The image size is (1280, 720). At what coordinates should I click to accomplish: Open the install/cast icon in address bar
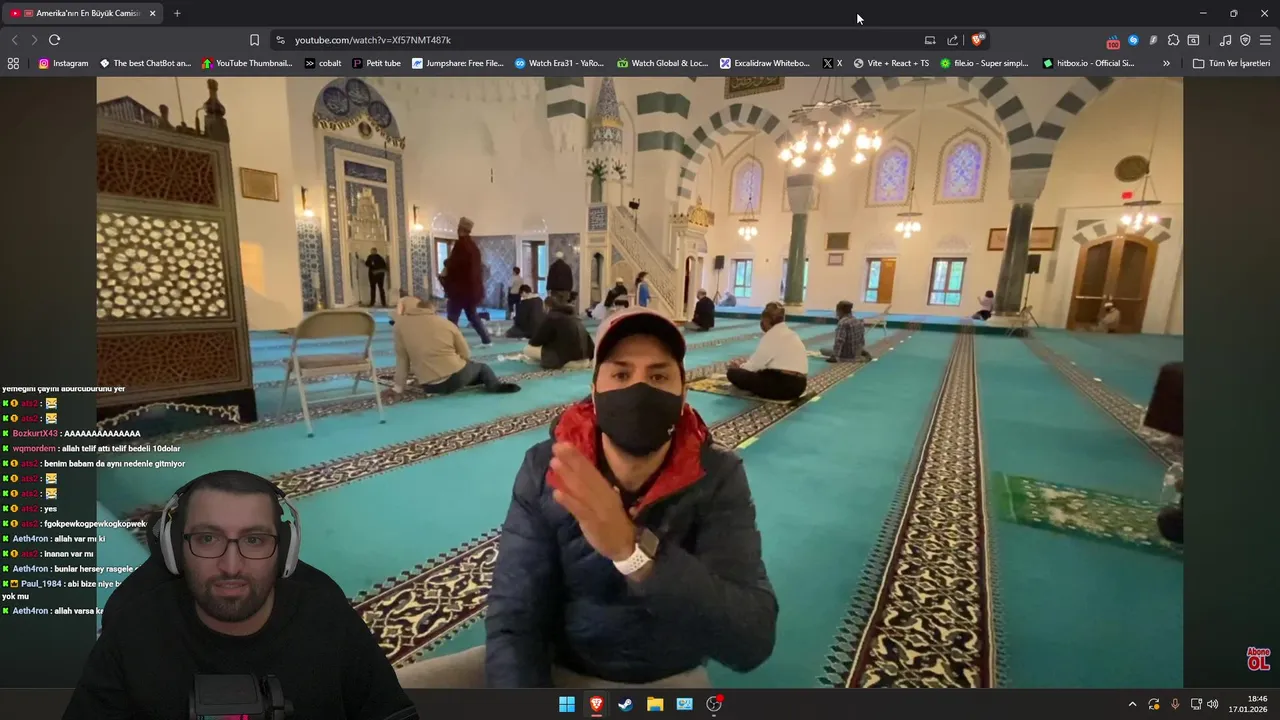point(930,40)
